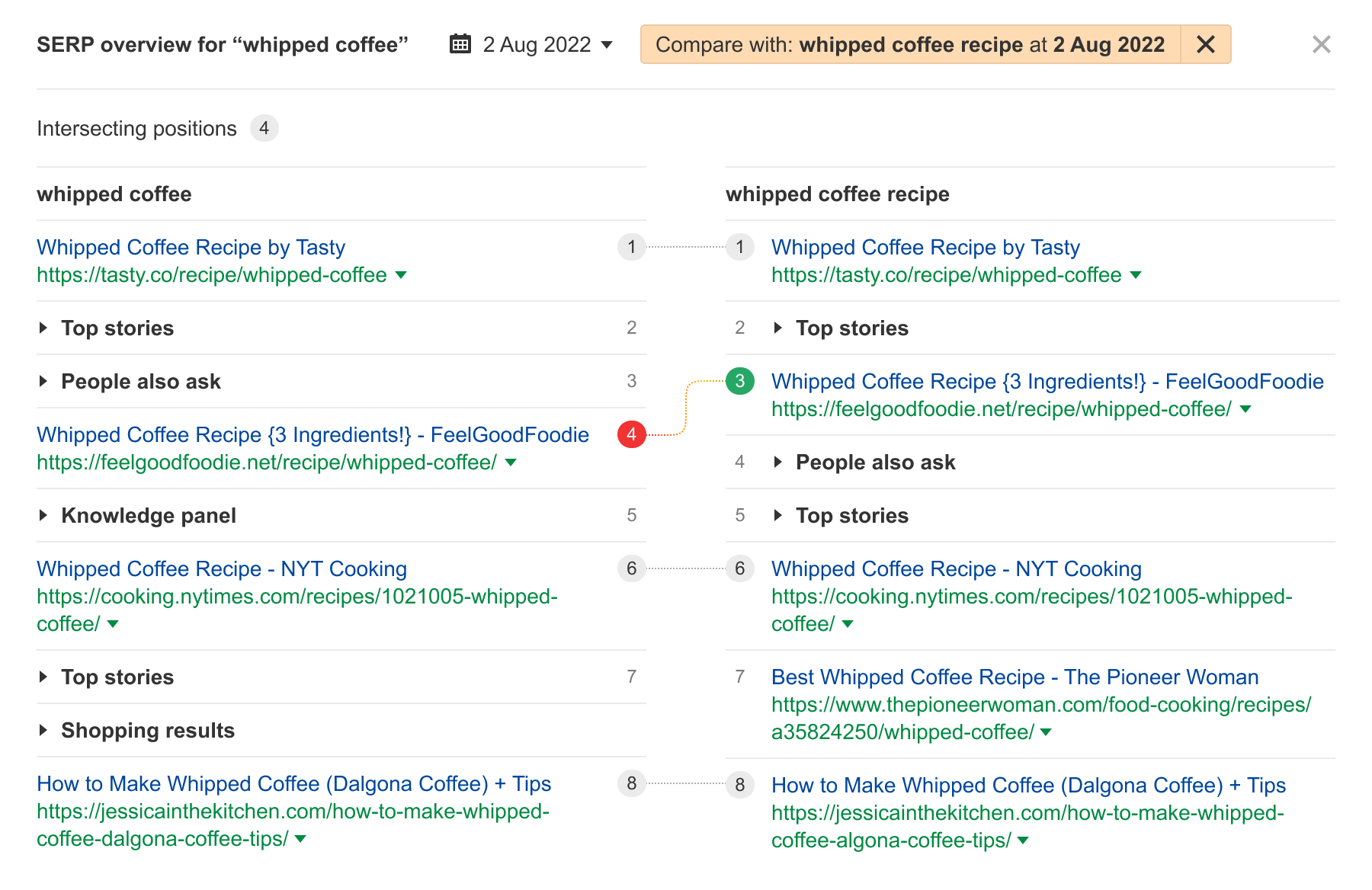Viewport: 1372px width, 890px height.
Task: Click the whipped coffee recipe column header
Action: (x=838, y=194)
